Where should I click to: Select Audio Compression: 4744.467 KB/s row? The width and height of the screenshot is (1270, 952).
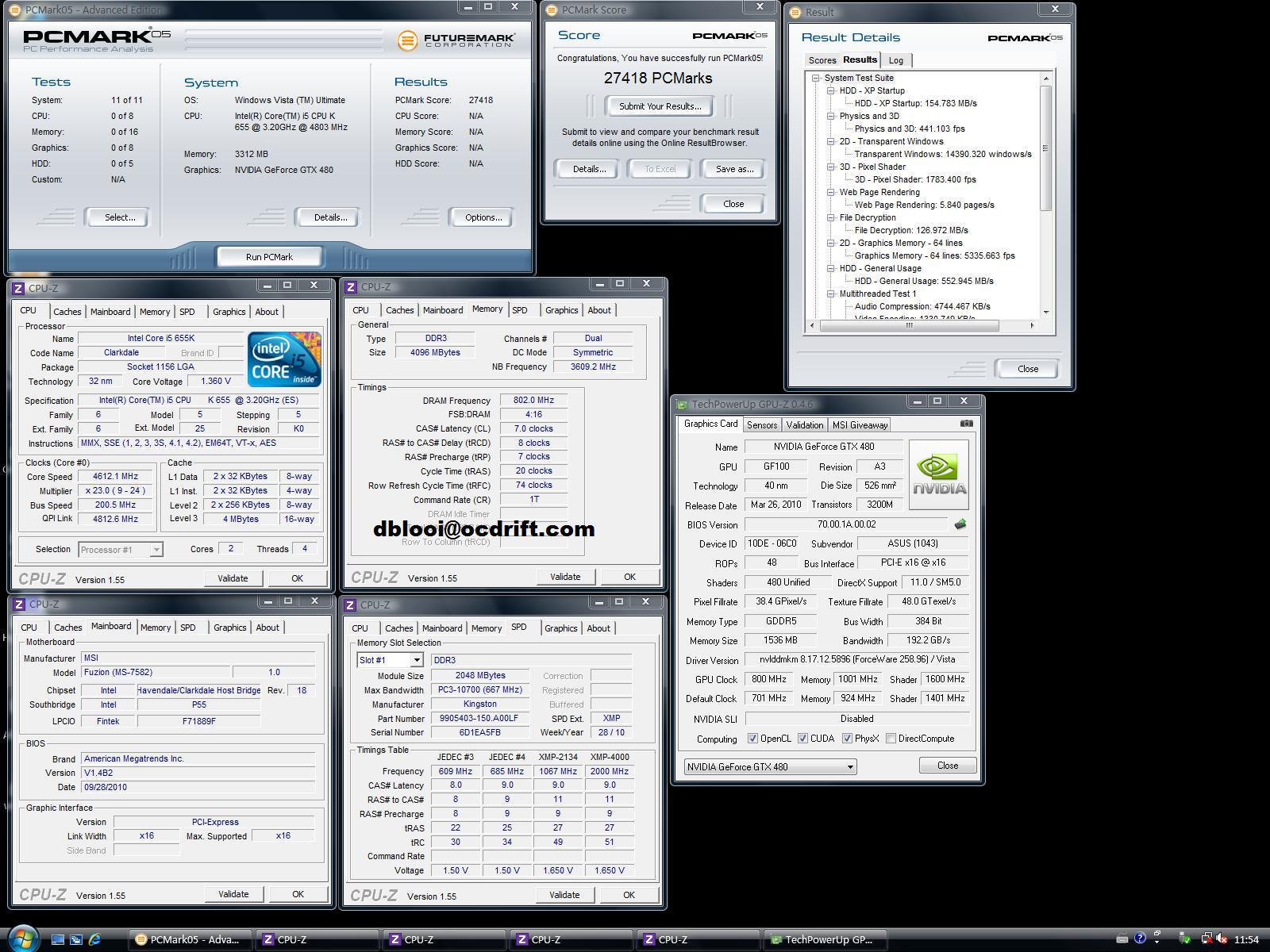[922, 306]
